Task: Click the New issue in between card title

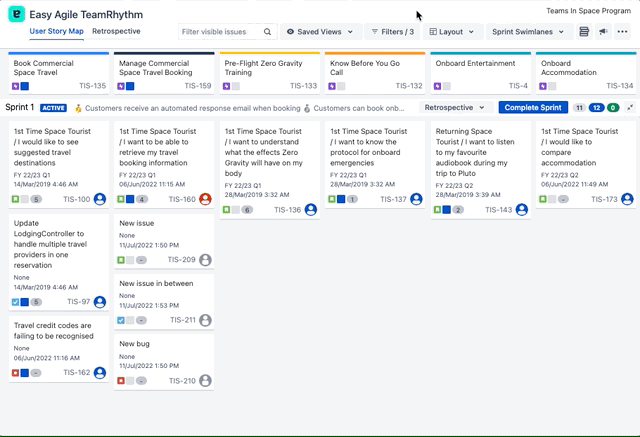Action: (156, 283)
